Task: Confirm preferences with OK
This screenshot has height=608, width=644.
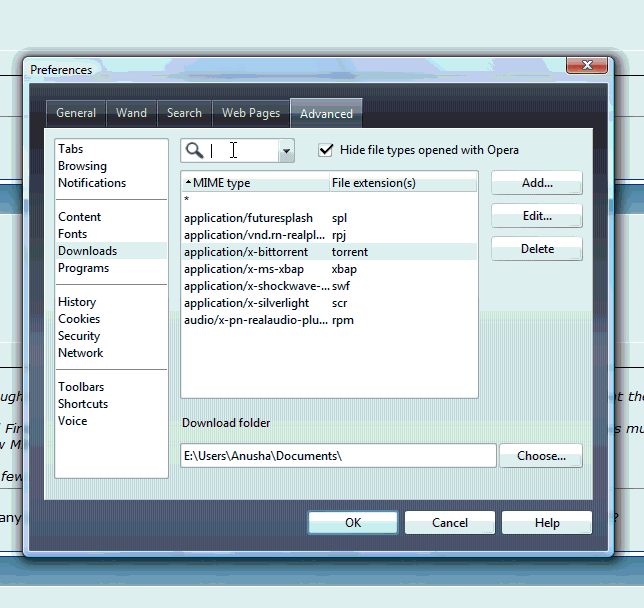Action: (x=353, y=523)
